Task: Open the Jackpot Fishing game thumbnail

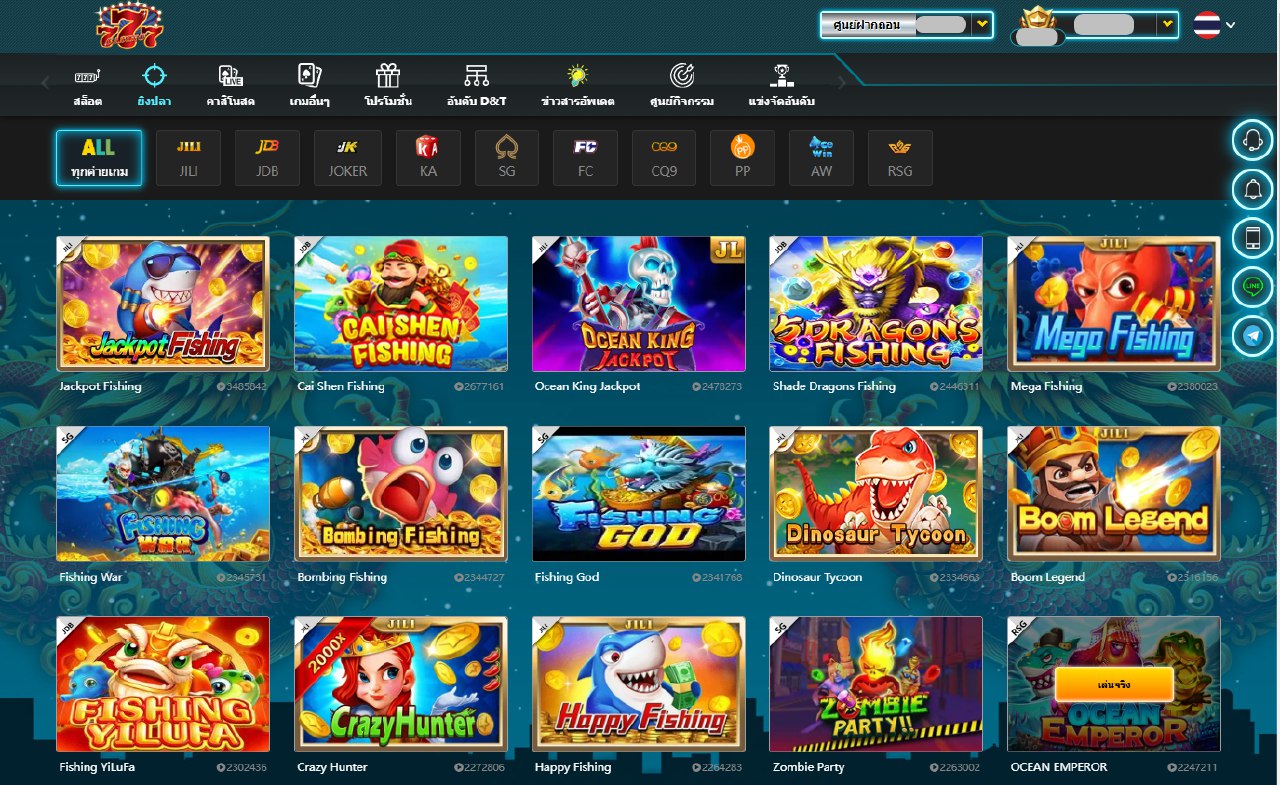Action: coord(162,304)
